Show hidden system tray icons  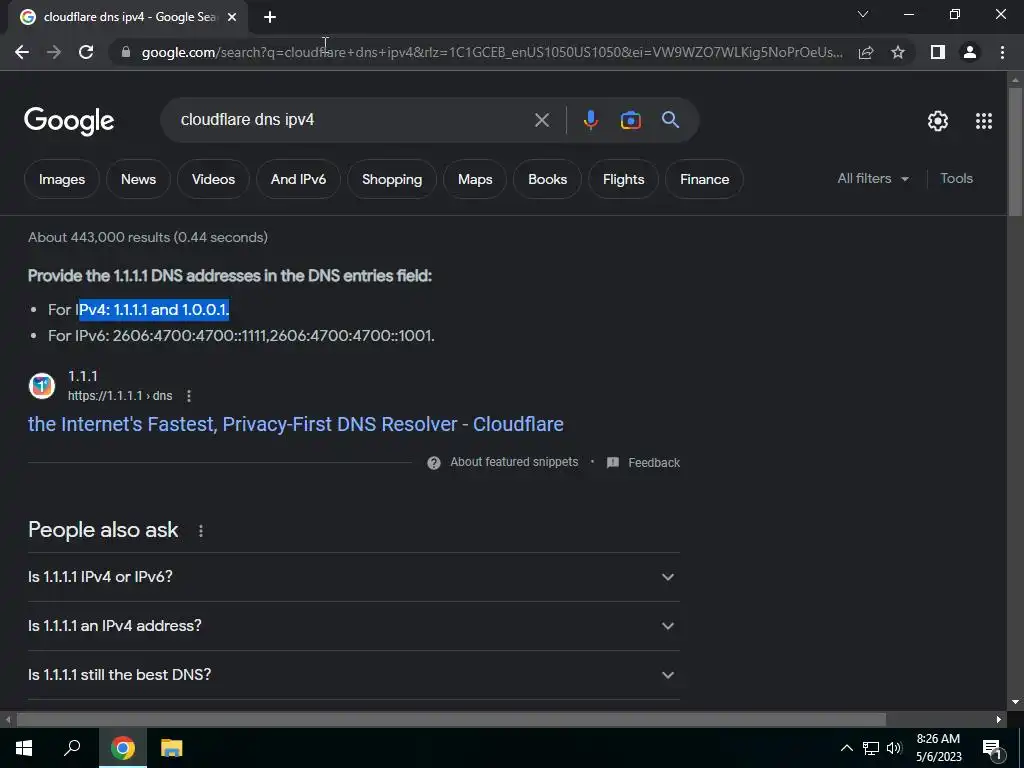coord(846,748)
